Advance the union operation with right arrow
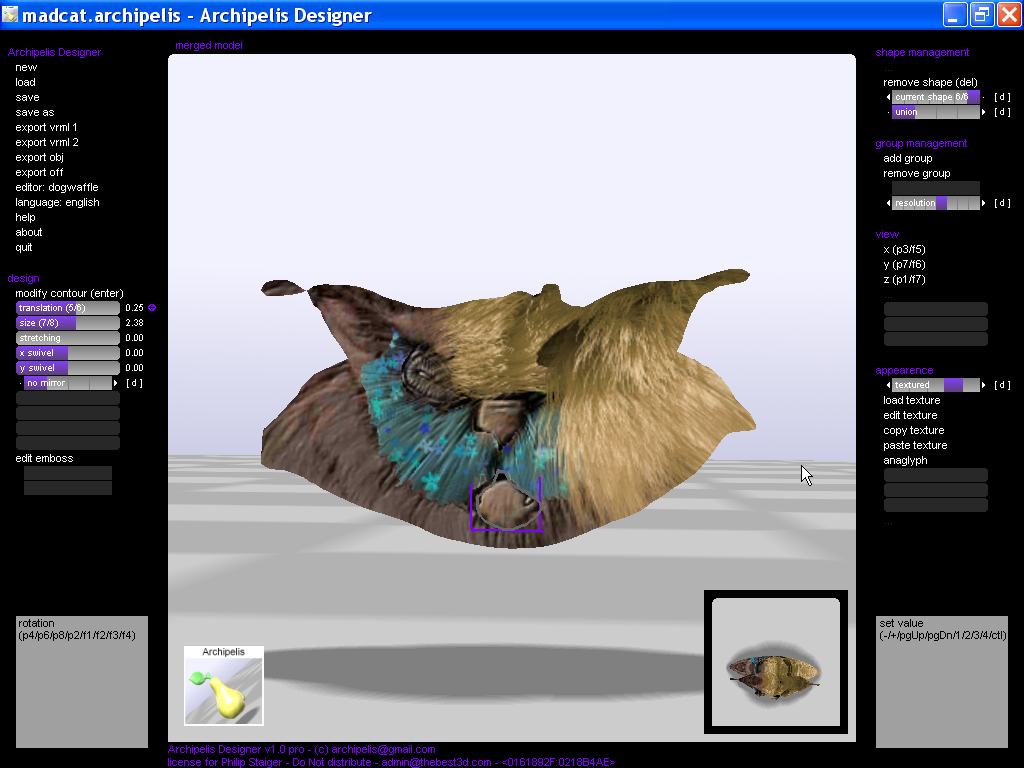The width and height of the screenshot is (1024, 768). coord(984,112)
